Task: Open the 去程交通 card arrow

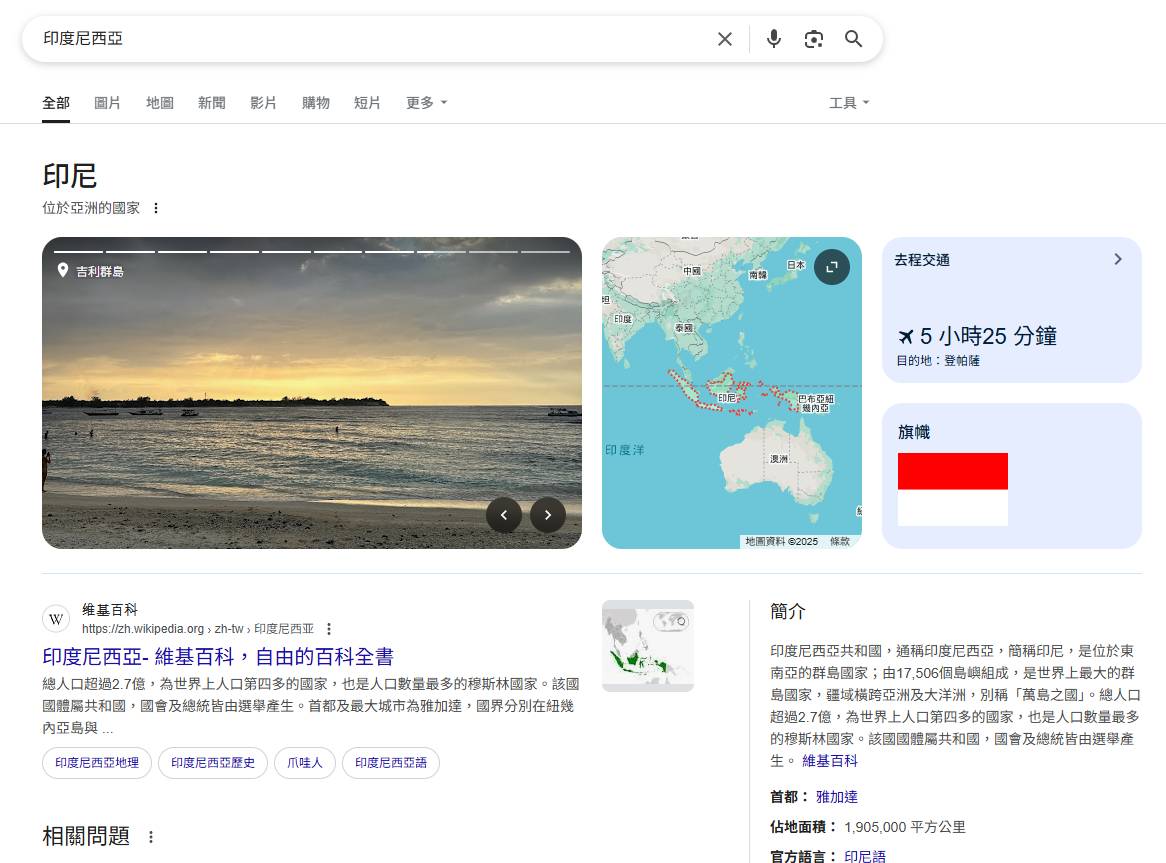Action: point(1118,259)
